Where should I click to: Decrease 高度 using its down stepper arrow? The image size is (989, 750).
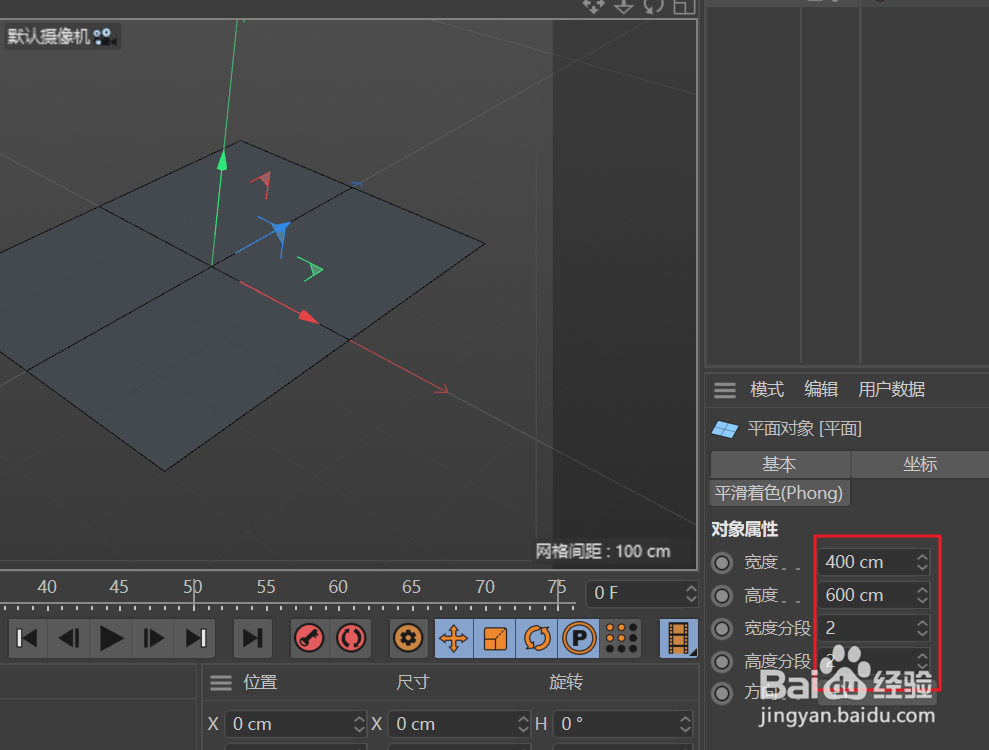click(x=922, y=600)
